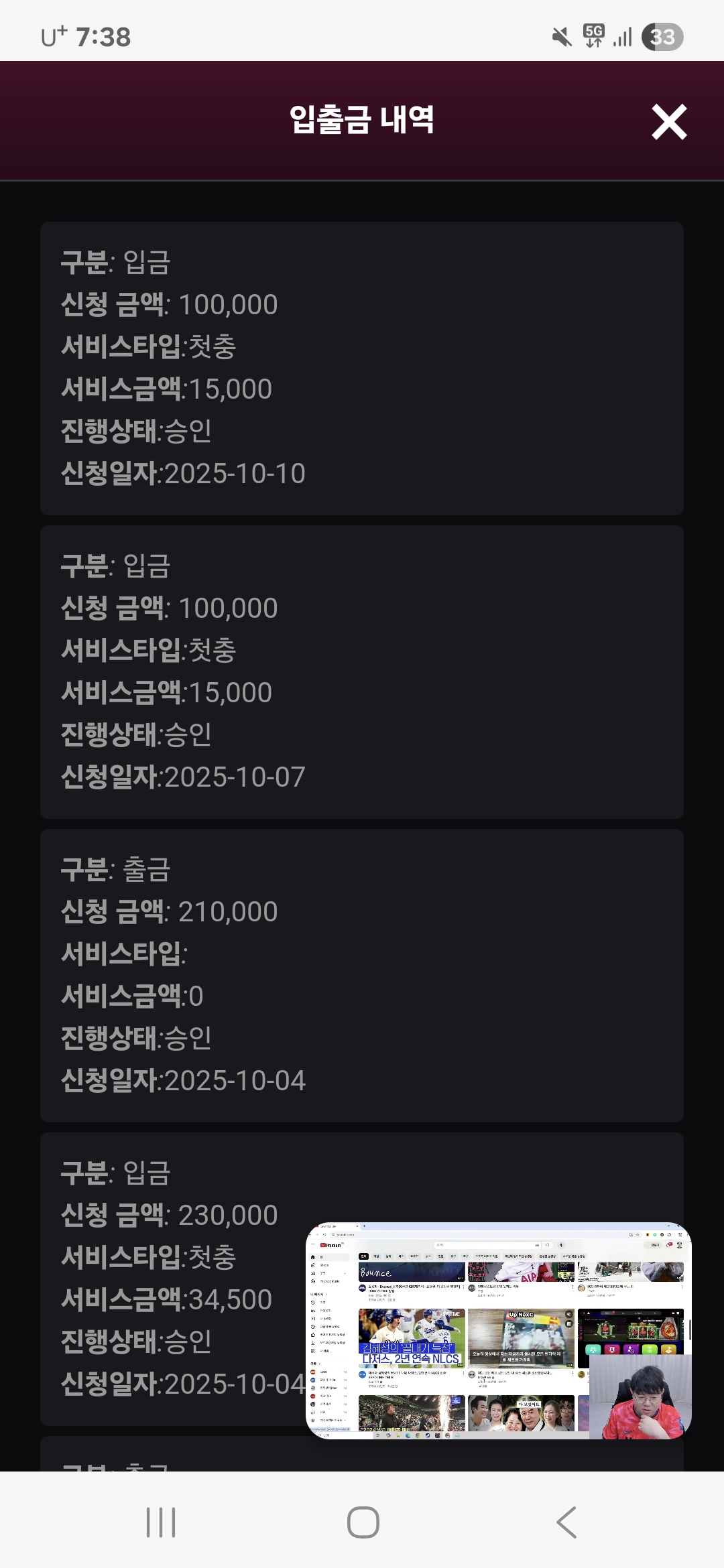
Task: Select the deposit record dated 2025-10-07
Action: coord(362,671)
